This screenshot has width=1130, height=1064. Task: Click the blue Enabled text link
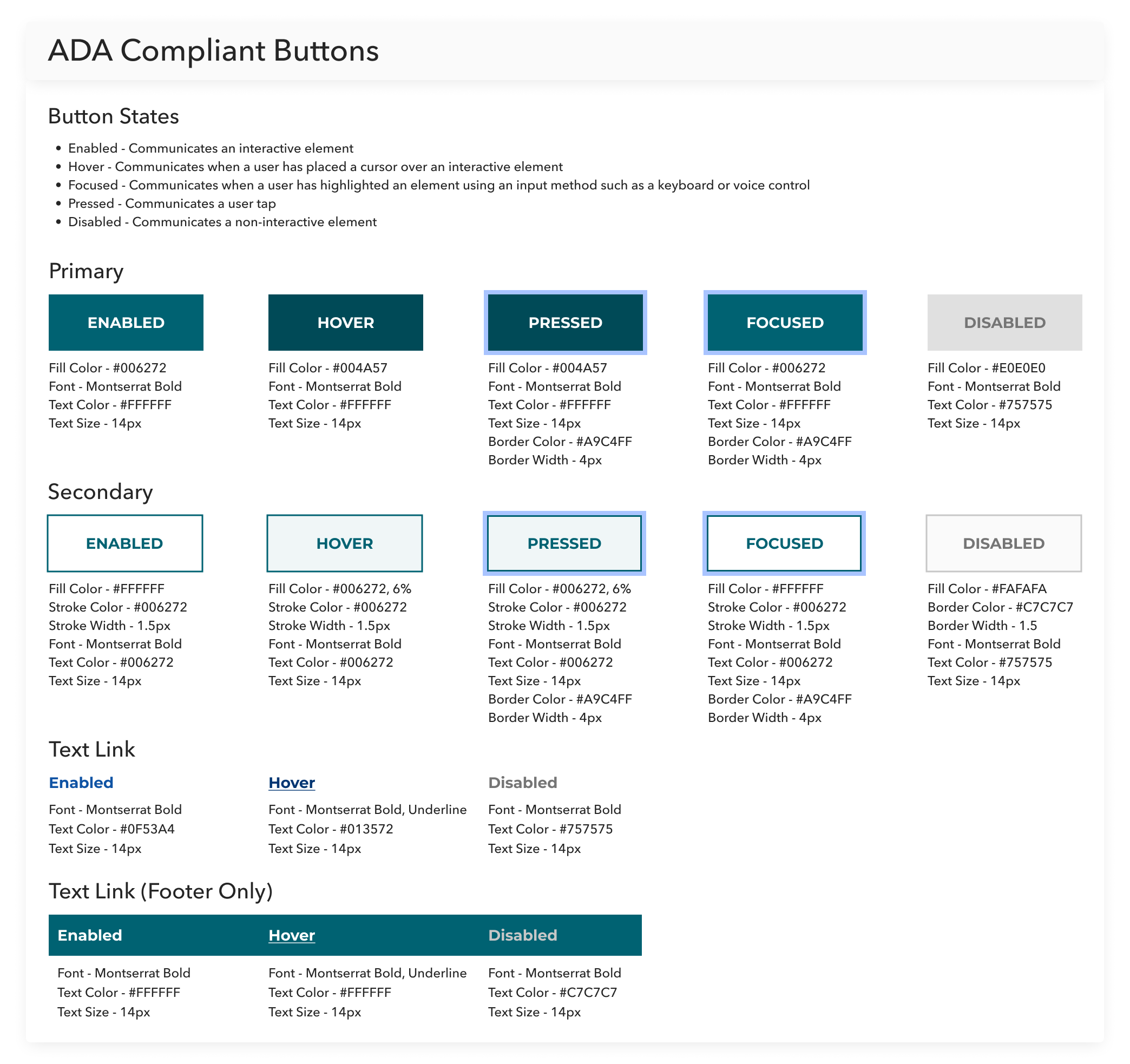click(81, 783)
